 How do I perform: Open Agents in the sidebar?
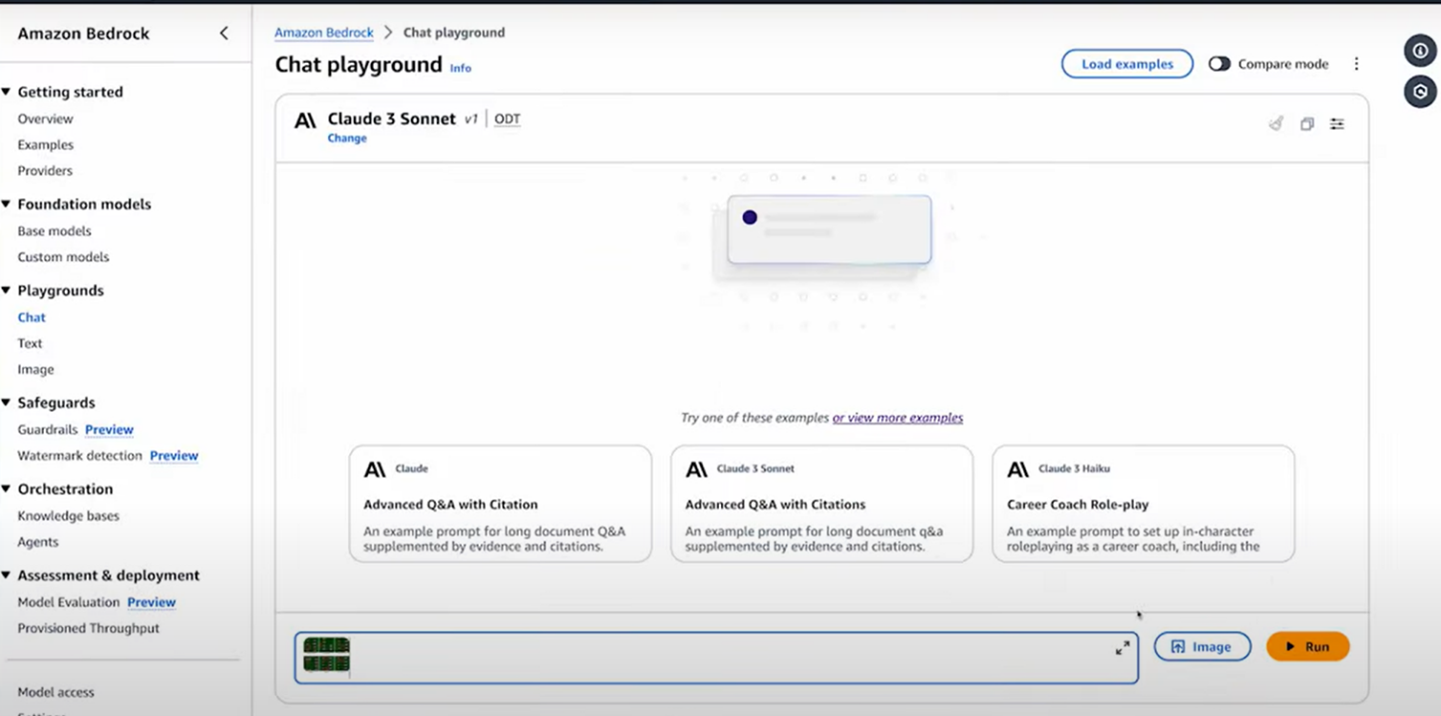pyautogui.click(x=38, y=542)
